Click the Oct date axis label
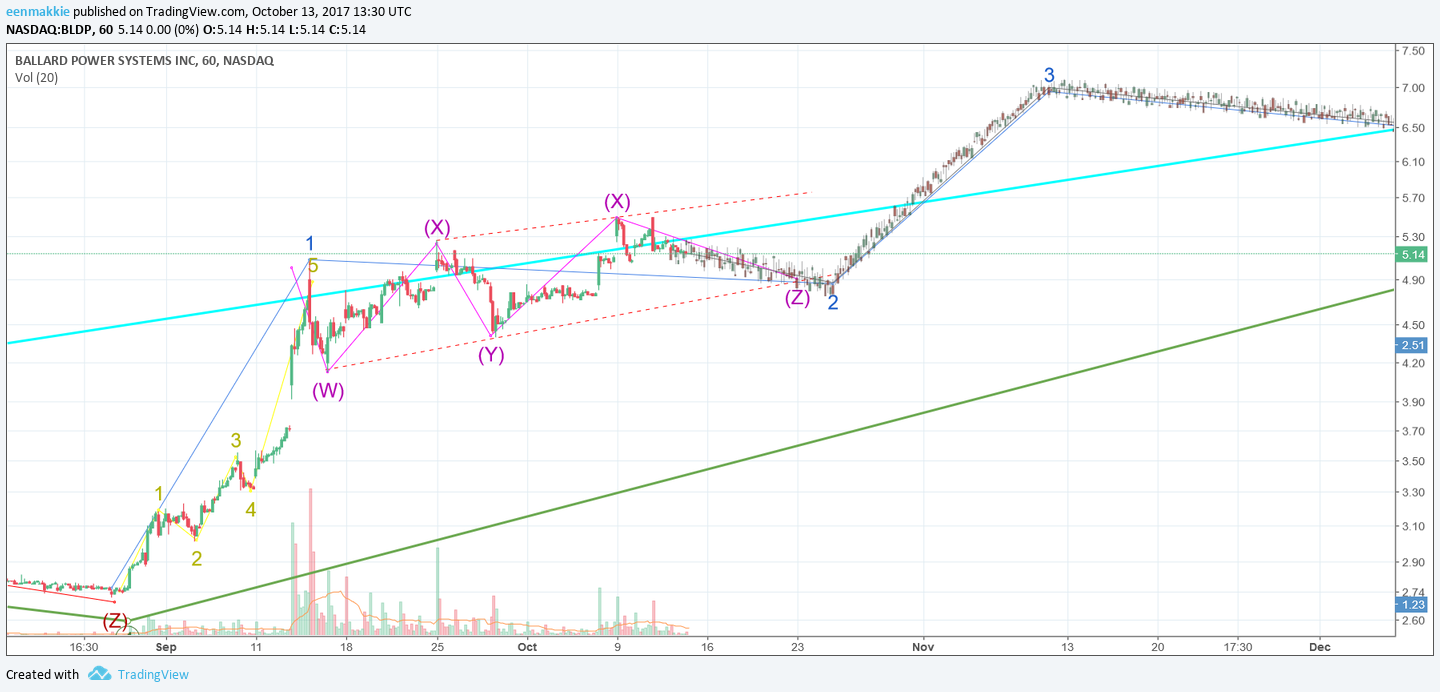The image size is (1440, 692). (x=527, y=647)
